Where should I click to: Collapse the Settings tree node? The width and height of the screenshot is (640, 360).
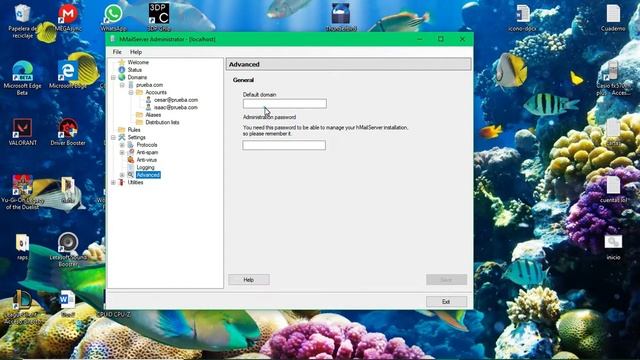pos(113,137)
